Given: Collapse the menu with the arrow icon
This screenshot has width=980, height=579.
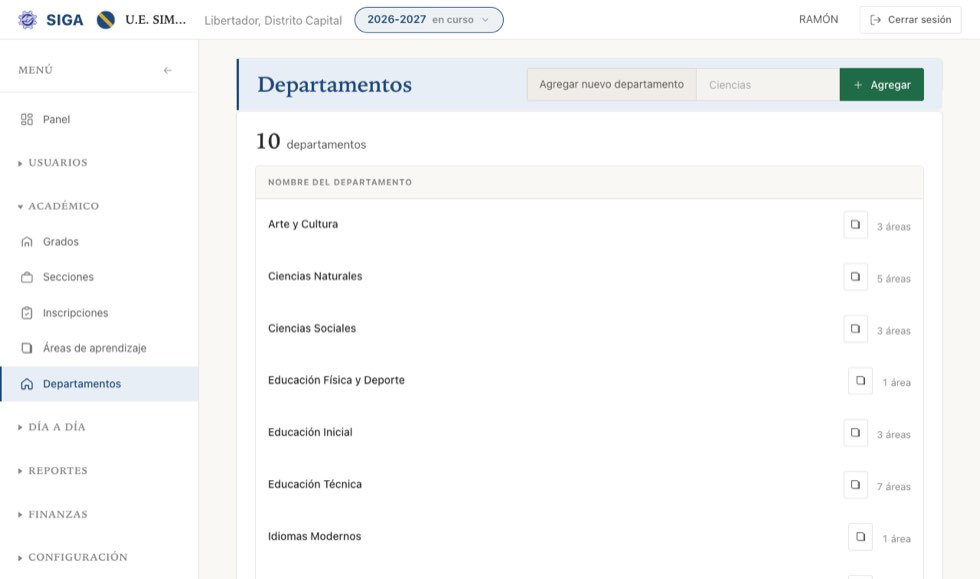Looking at the screenshot, I should (168, 70).
